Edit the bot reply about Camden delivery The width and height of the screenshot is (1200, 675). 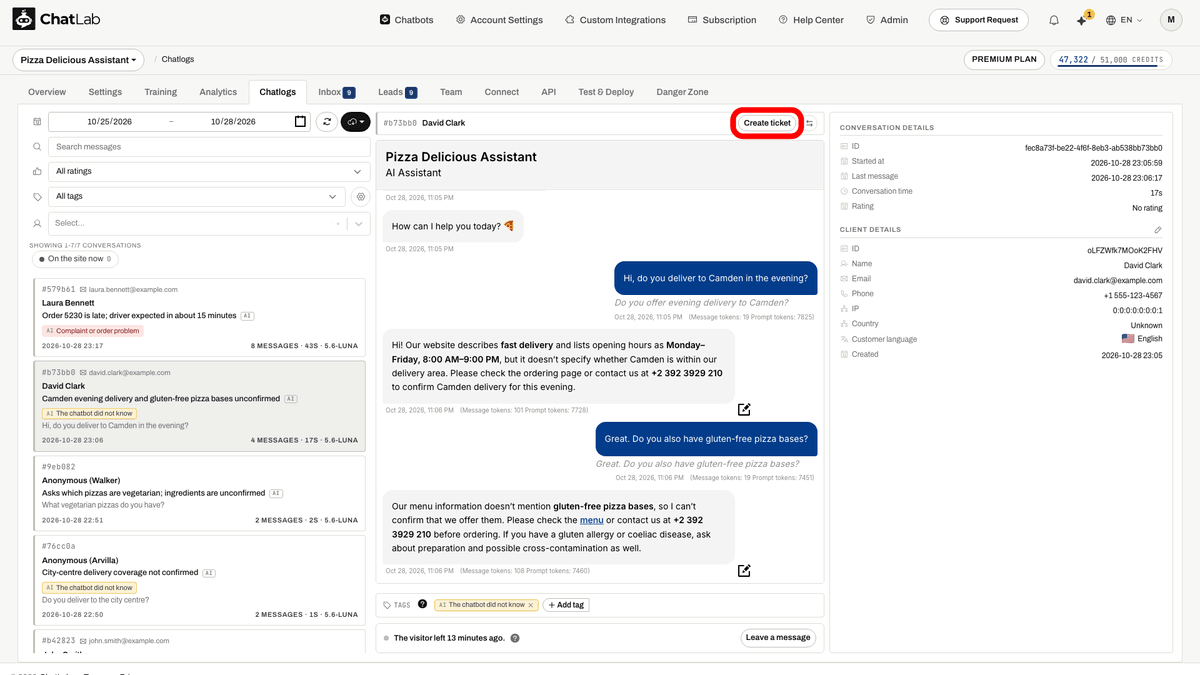pos(744,409)
